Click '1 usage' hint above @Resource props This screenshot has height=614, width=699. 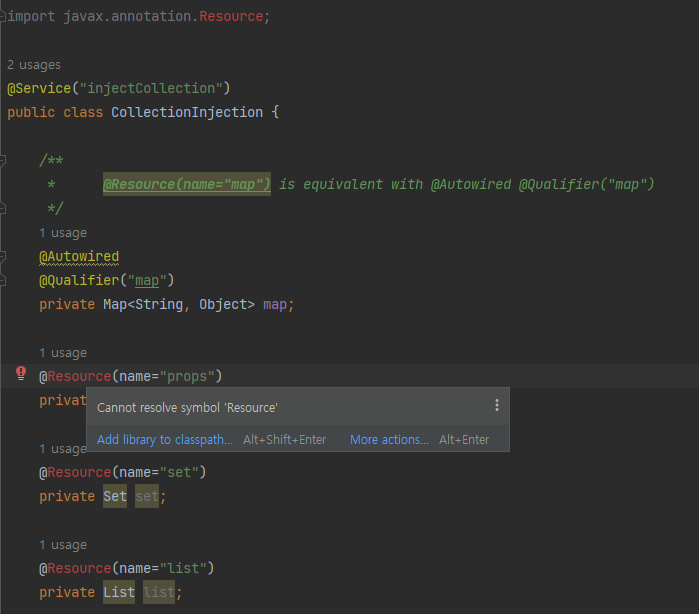(x=63, y=353)
